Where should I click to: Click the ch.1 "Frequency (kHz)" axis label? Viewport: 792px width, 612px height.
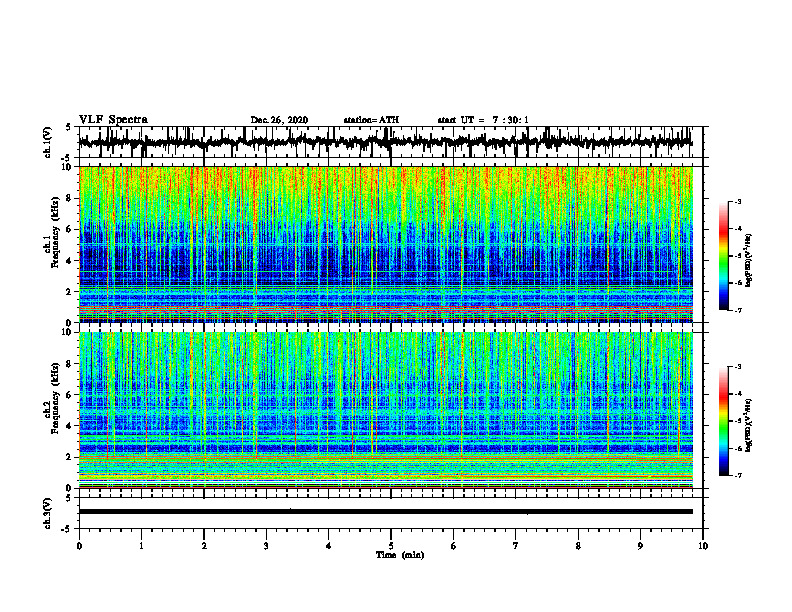[x=55, y=232]
